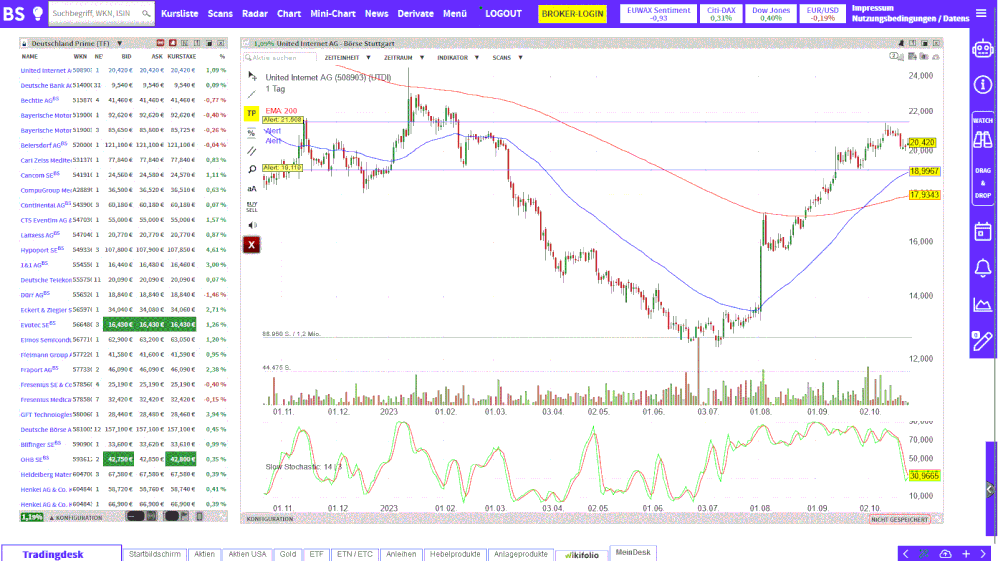The height and width of the screenshot is (563, 998).
Task: Click the Alert 21,508 price marker
Action: [282, 119]
